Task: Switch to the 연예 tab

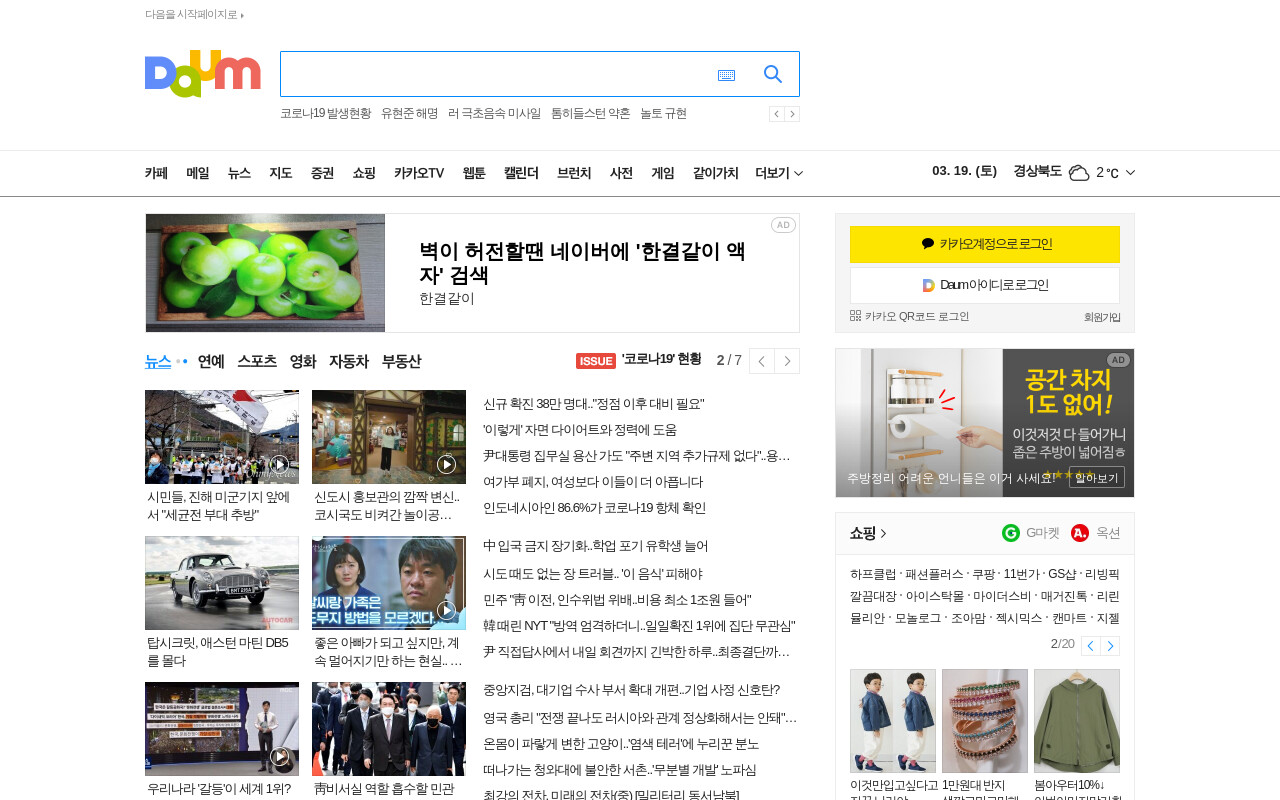Action: pos(211,361)
